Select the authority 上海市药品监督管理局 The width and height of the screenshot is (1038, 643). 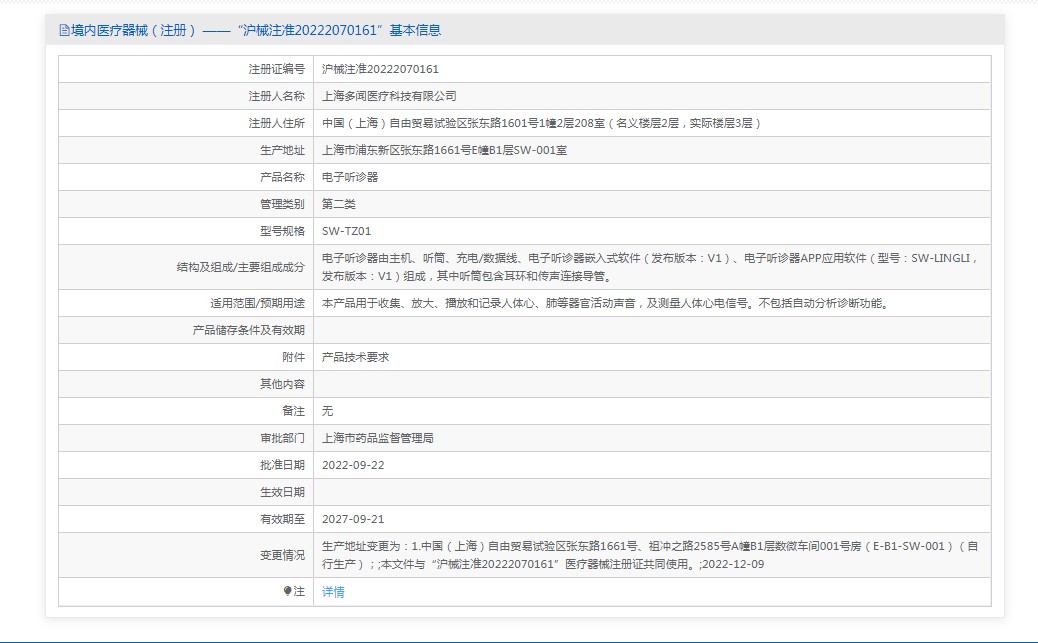377,438
